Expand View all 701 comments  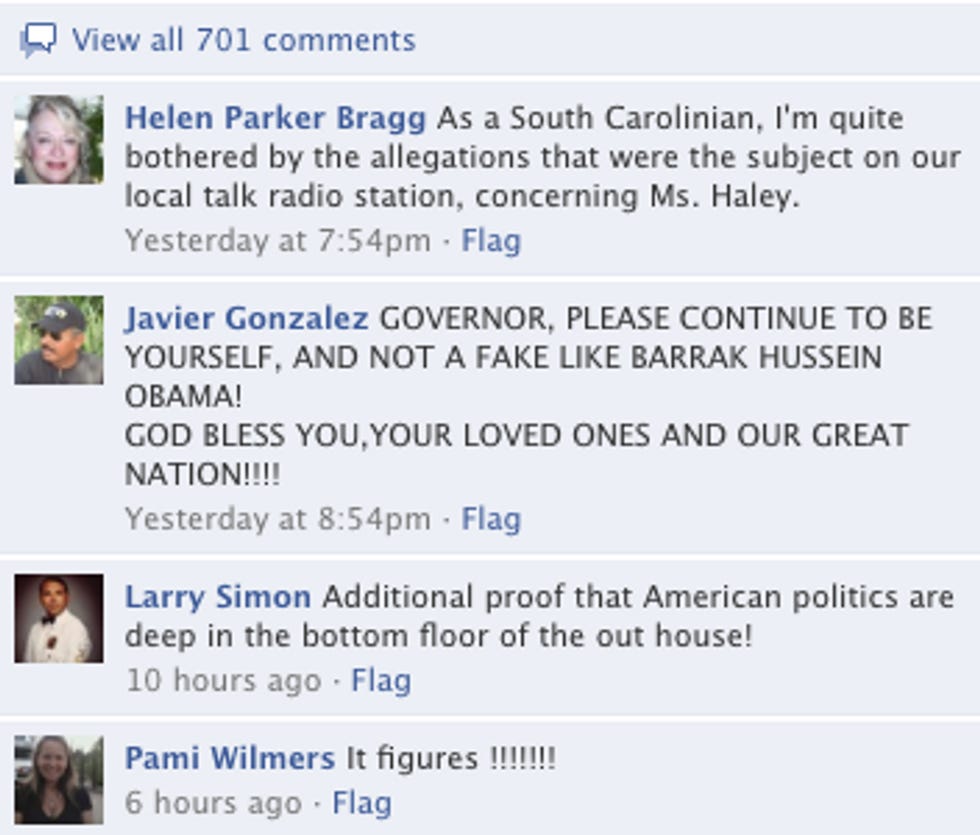click(x=244, y=41)
